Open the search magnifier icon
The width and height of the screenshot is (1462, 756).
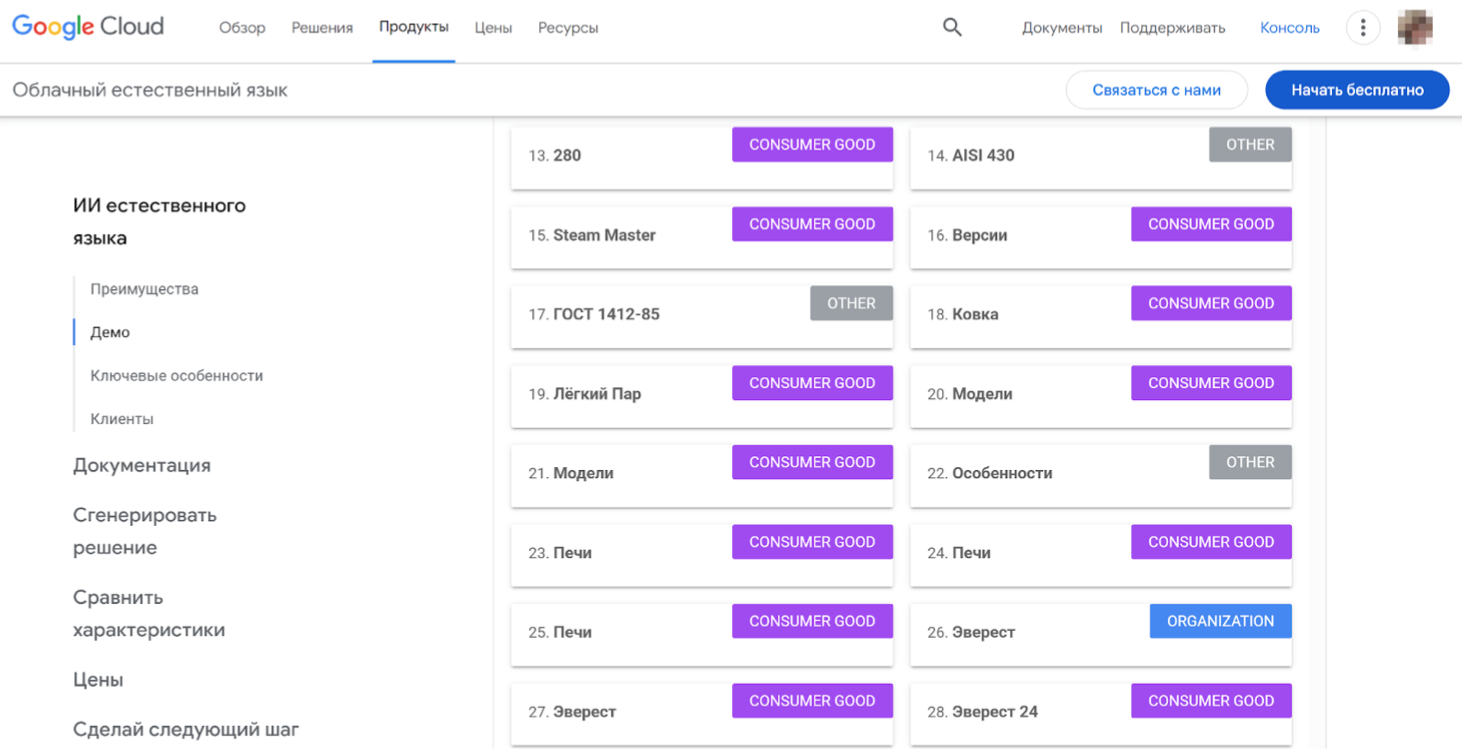point(952,28)
